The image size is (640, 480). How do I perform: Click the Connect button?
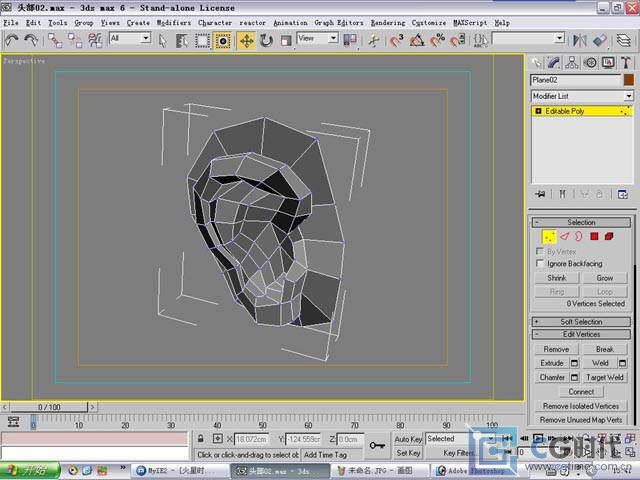tap(581, 391)
